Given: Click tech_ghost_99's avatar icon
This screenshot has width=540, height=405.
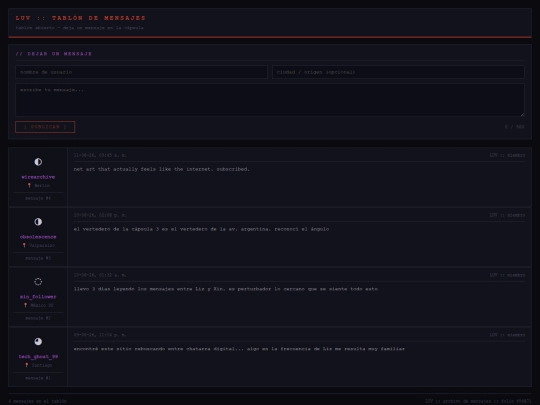Looking at the screenshot, I should [38, 342].
